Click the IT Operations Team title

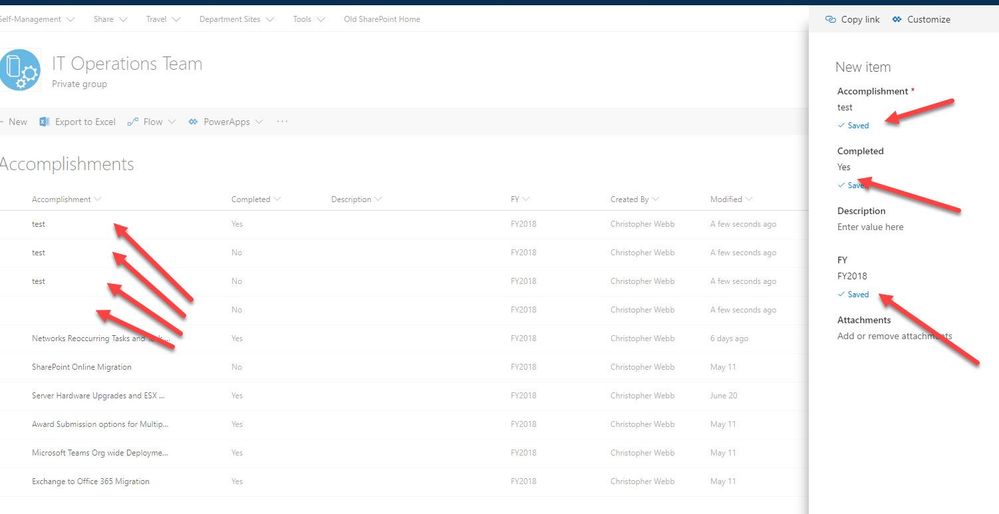click(127, 64)
